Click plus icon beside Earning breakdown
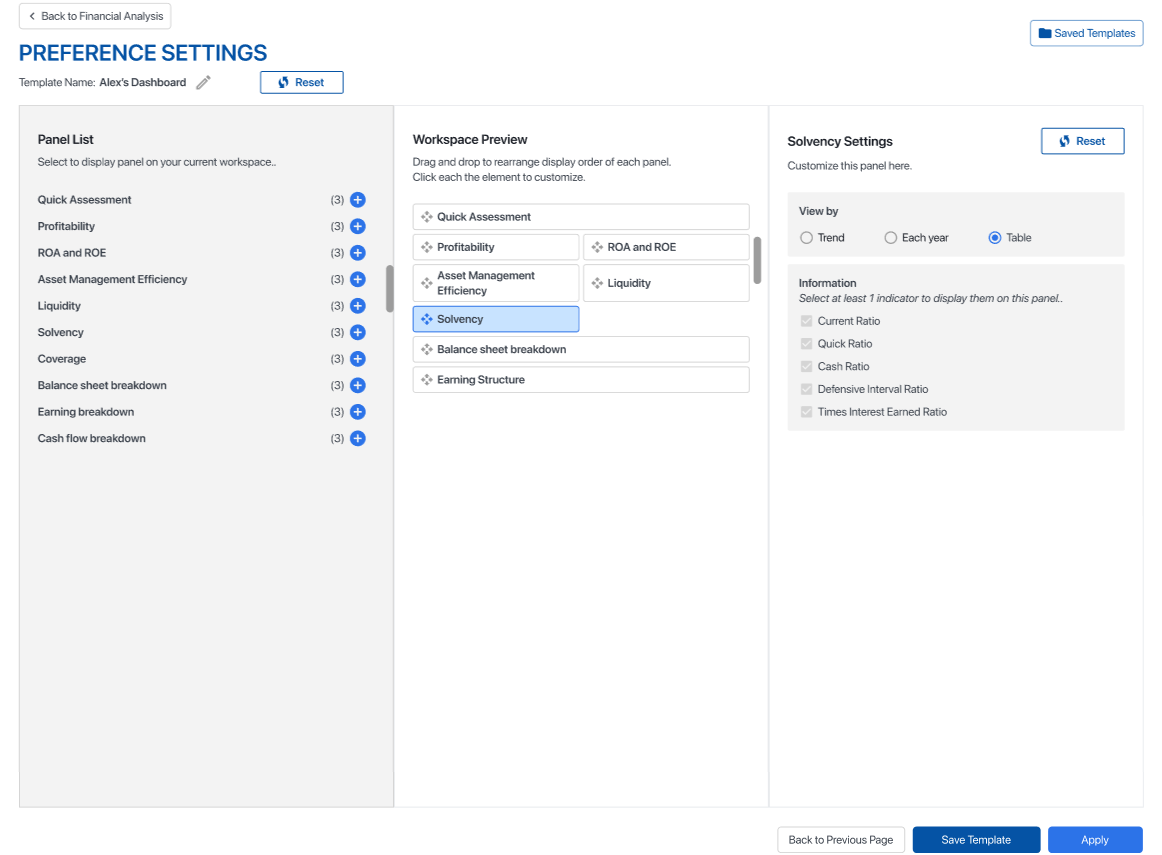This screenshot has height=855, width=1162. (357, 412)
